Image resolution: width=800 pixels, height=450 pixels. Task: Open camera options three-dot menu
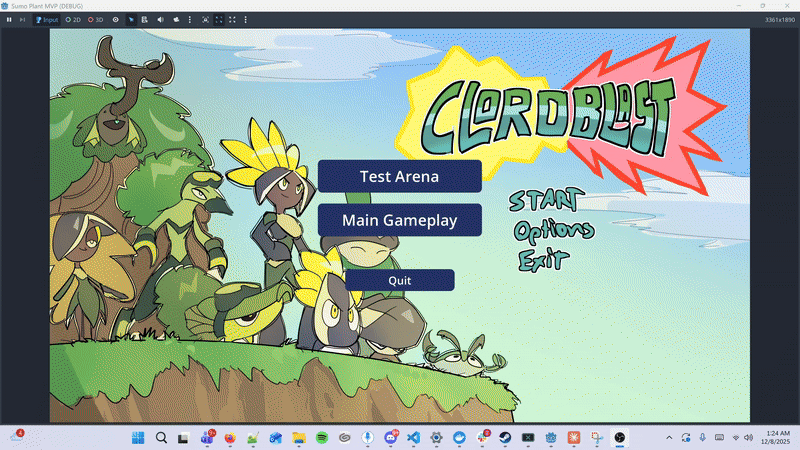189,19
